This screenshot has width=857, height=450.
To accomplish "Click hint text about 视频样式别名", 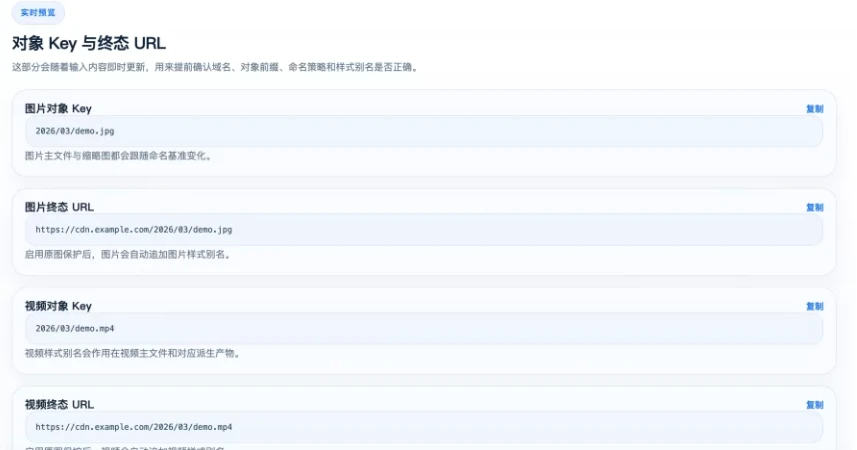I will (x=132, y=353).
